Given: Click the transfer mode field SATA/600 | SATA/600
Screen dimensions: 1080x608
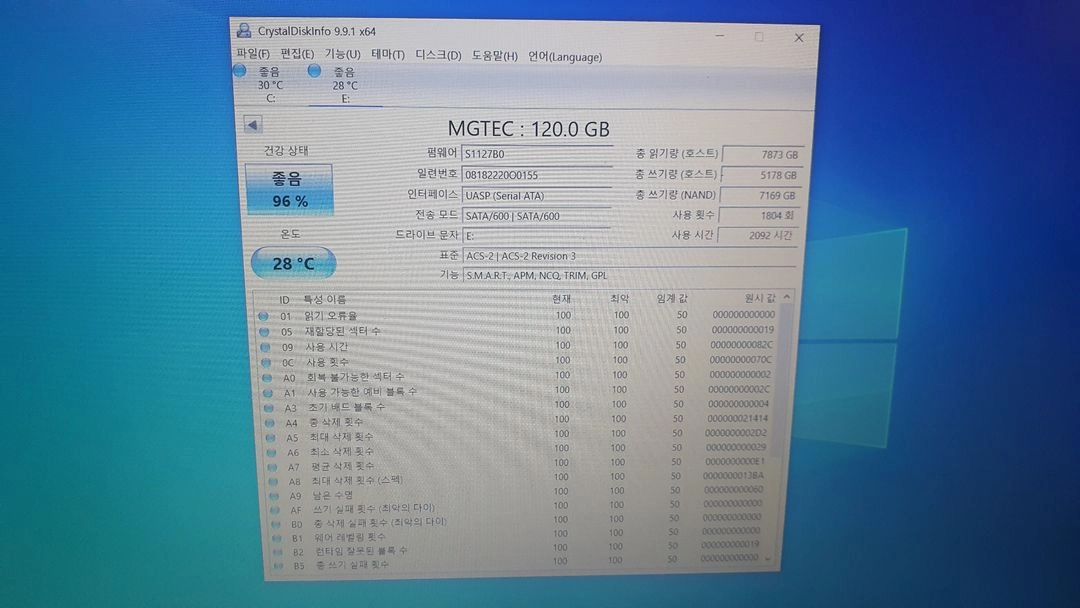Looking at the screenshot, I should [537, 216].
